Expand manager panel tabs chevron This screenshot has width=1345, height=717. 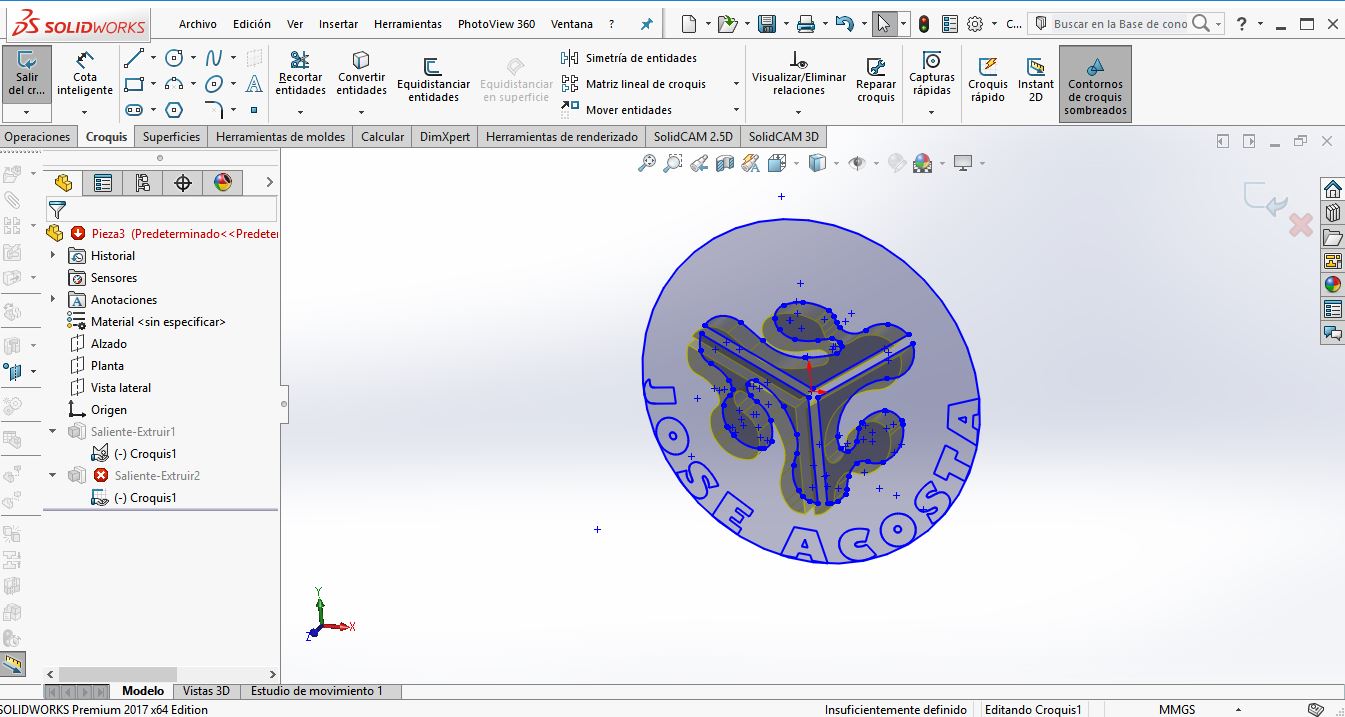tap(268, 182)
